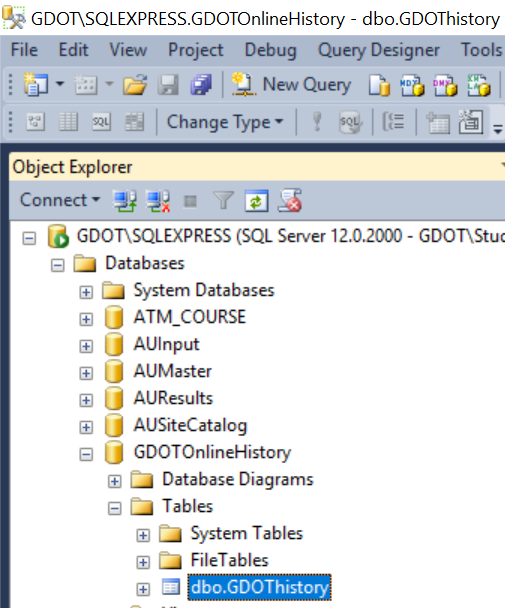
Task: Open the File menu
Action: (24, 50)
